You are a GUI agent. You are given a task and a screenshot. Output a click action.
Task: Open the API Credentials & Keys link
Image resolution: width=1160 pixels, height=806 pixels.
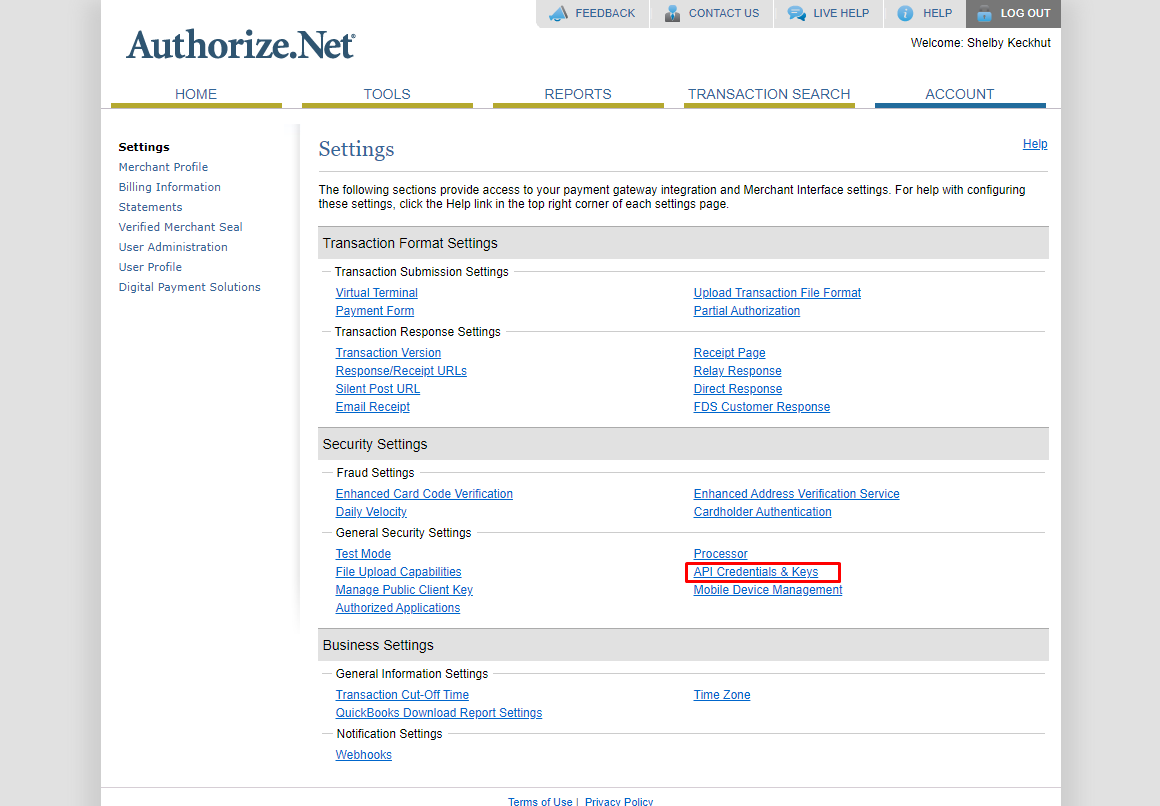tap(755, 572)
